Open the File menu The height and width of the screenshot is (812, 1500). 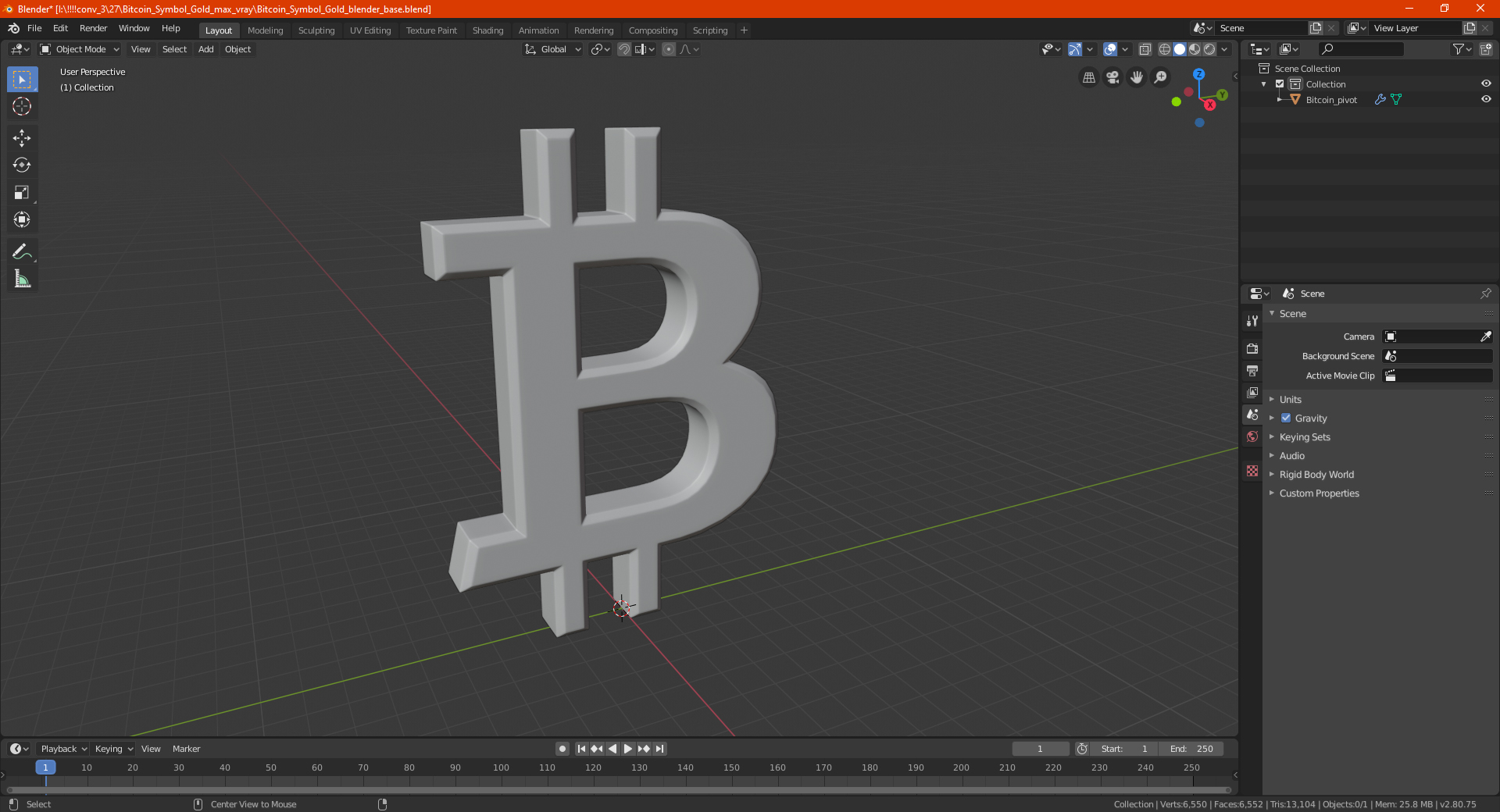coord(34,28)
